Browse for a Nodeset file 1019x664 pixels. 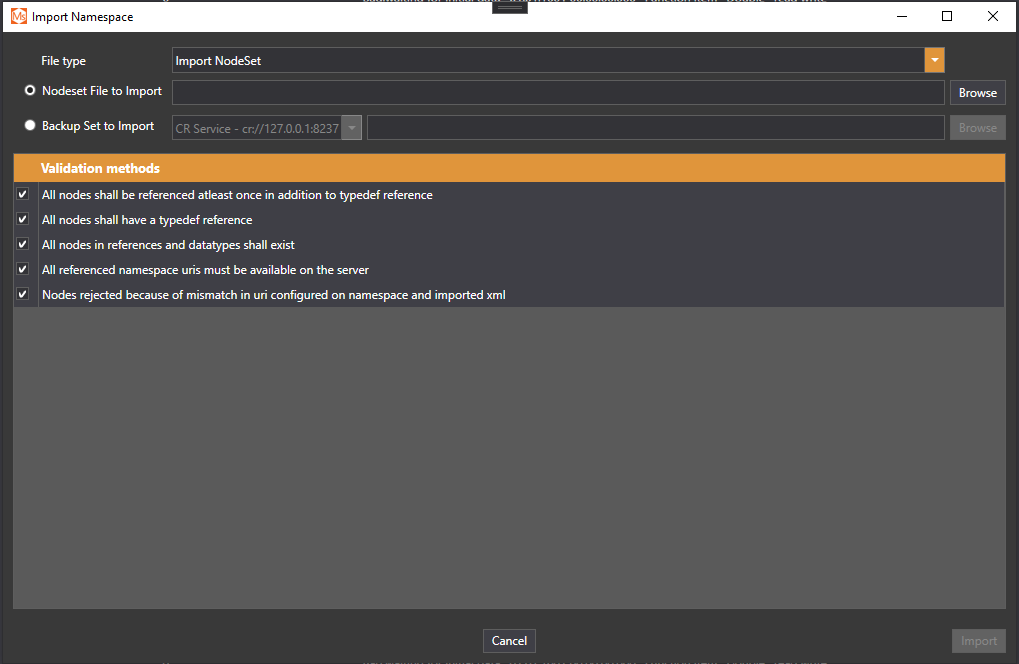[977, 93]
